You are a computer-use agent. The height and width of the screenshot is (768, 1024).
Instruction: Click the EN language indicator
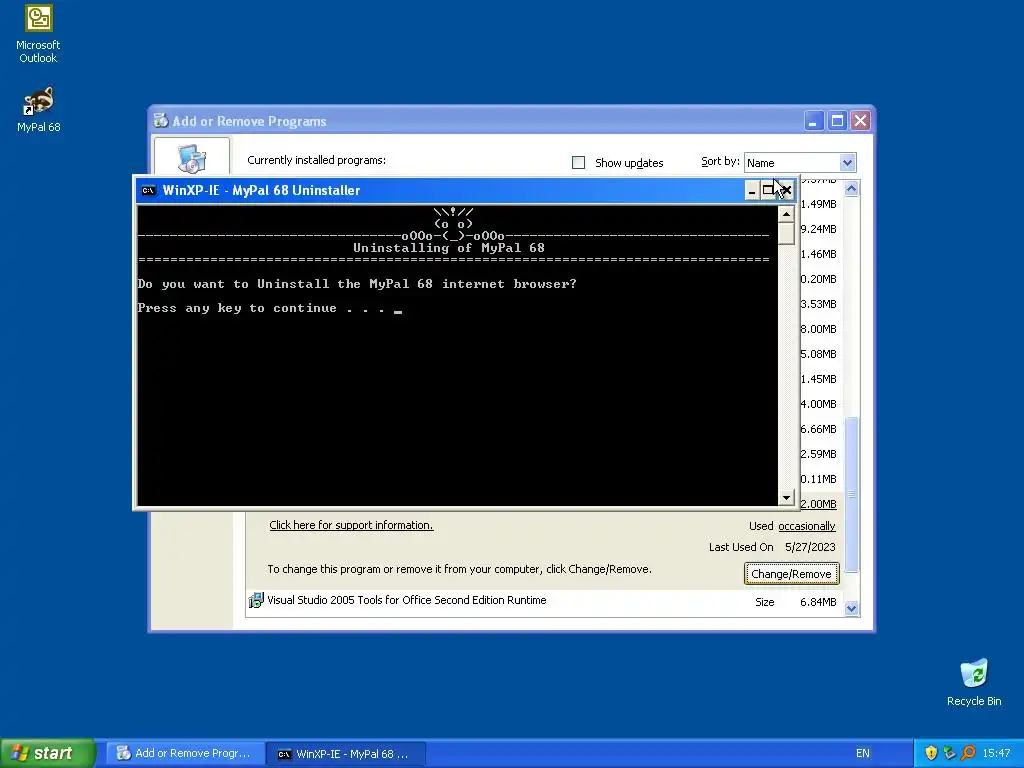tap(863, 753)
